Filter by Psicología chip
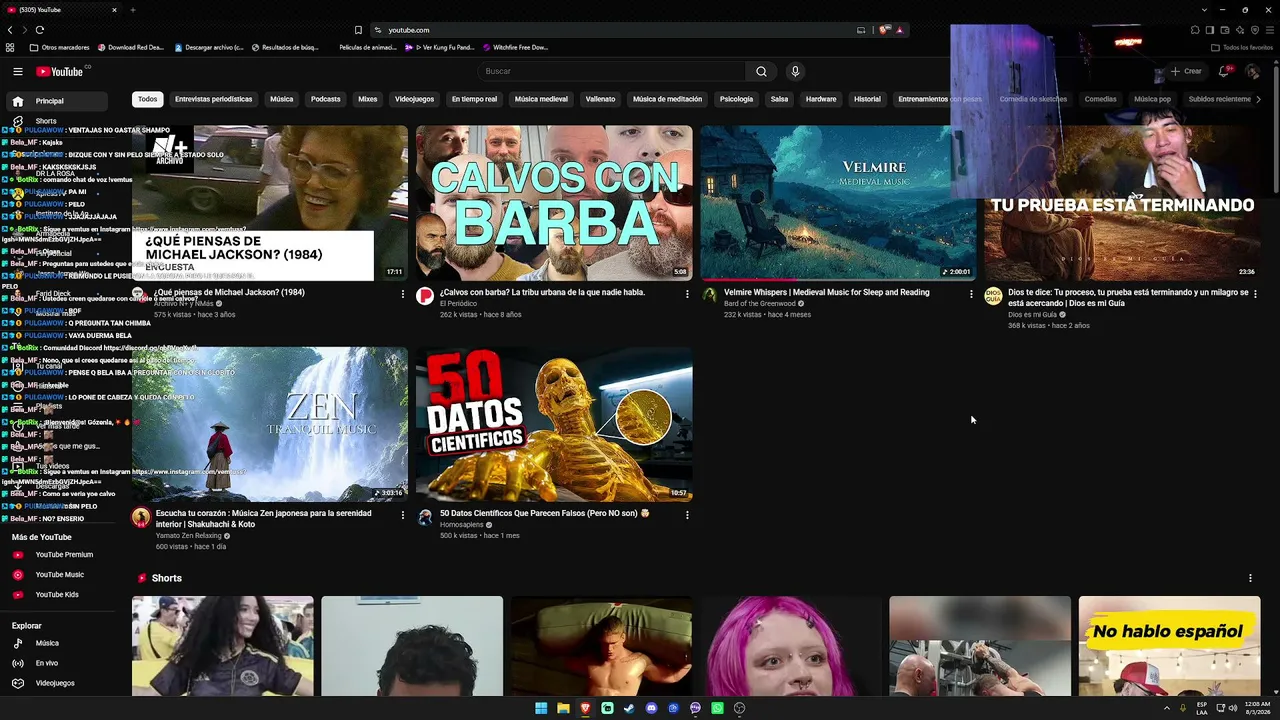The image size is (1280, 720). click(736, 99)
